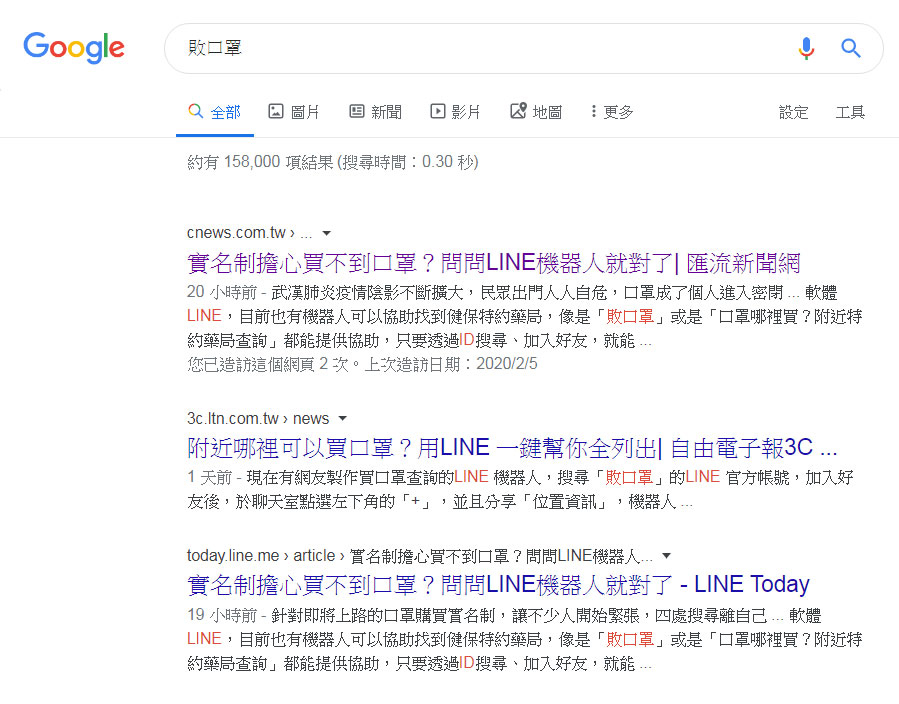Screen dimensions: 899x704
Task: Click the newspaper icon beside 新聞
Action: pos(357,111)
